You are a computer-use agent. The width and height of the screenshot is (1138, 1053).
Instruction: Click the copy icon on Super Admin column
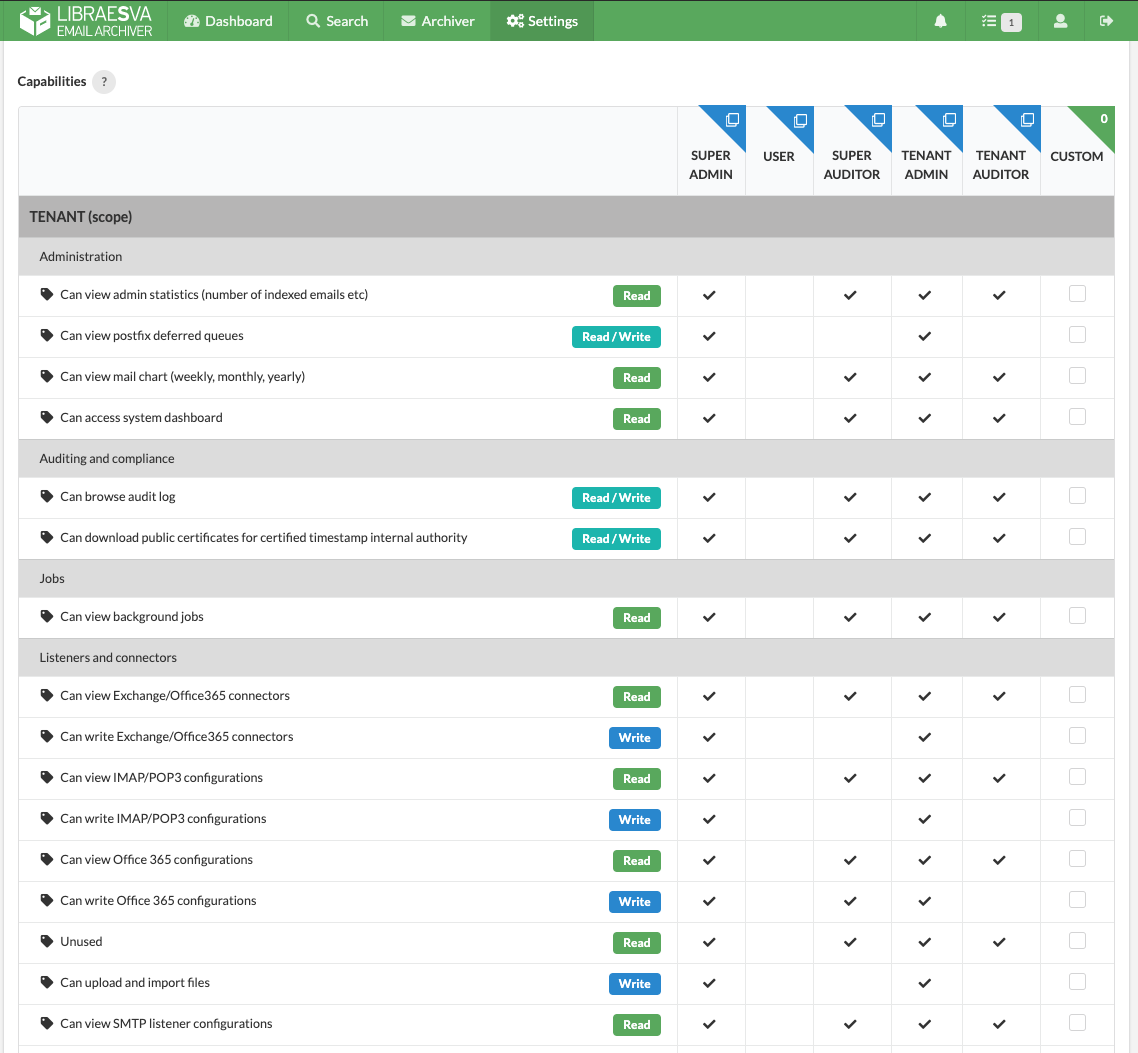732,120
